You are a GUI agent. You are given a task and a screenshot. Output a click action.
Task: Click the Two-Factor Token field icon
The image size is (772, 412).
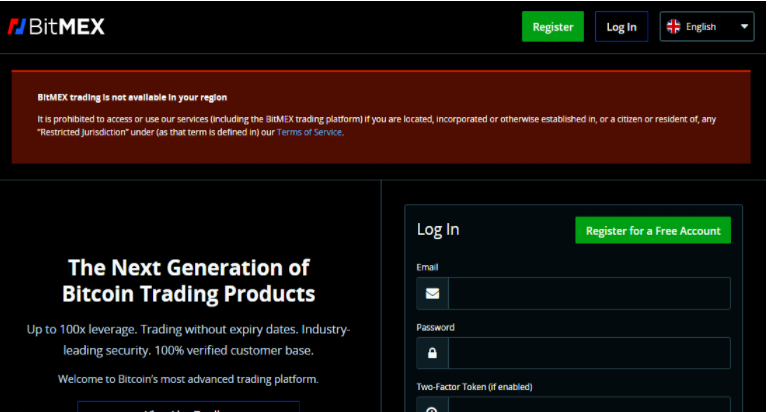(432, 408)
